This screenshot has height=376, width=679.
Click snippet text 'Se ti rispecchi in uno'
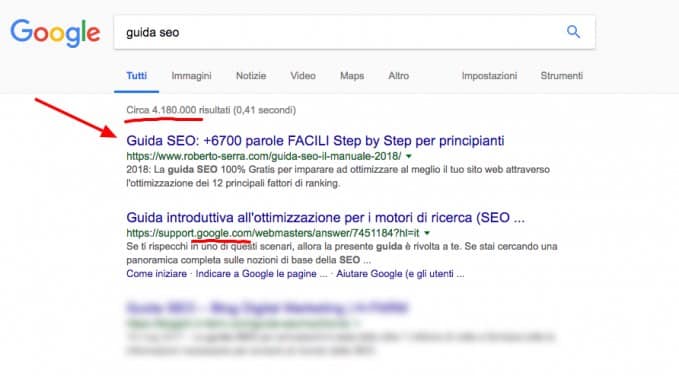(342, 253)
